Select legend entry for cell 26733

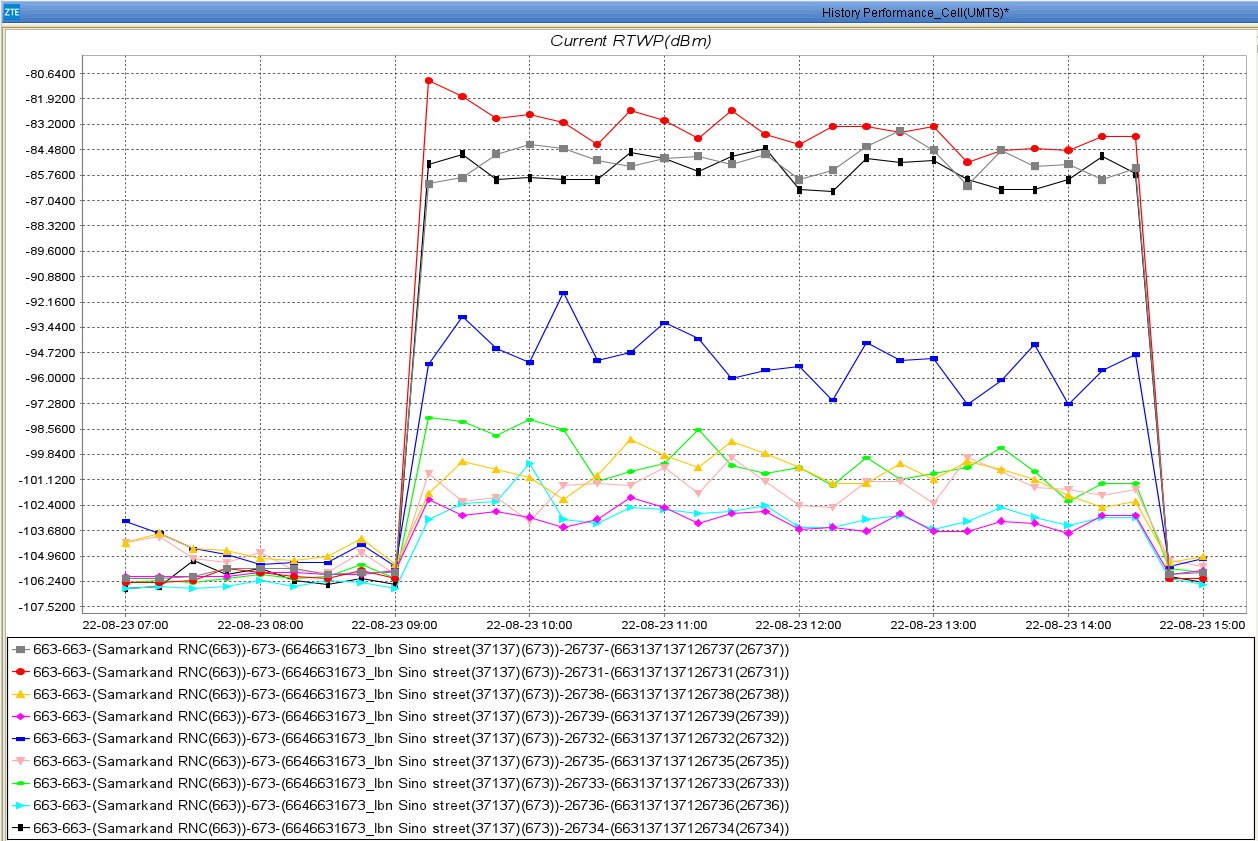point(401,783)
